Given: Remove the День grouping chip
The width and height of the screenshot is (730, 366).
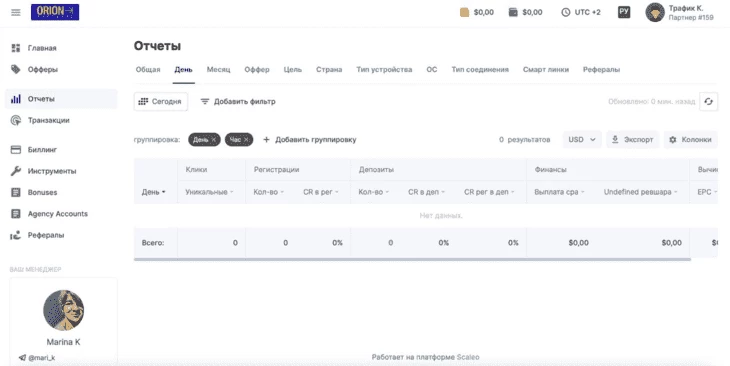Looking at the screenshot, I should (x=214, y=140).
